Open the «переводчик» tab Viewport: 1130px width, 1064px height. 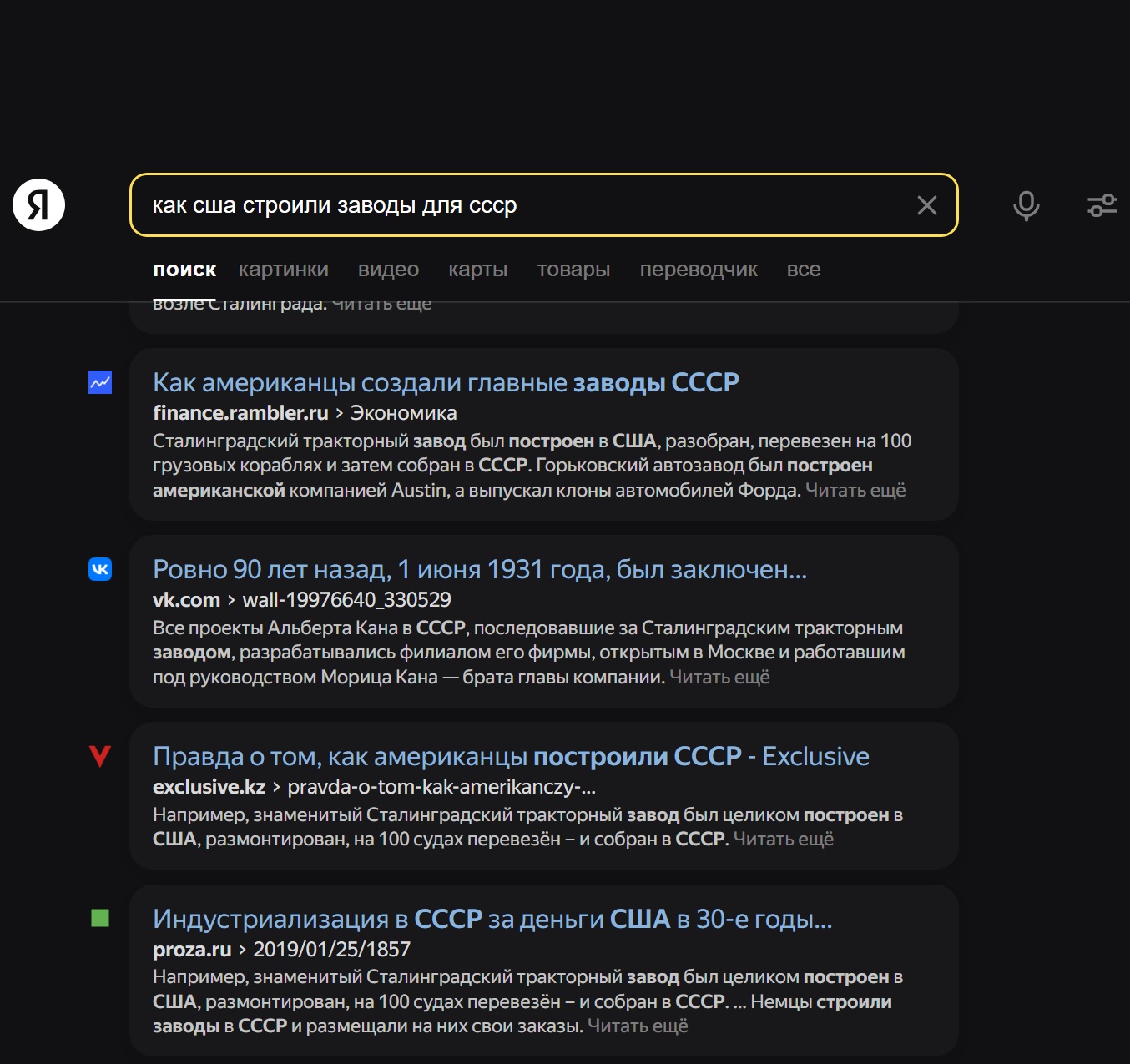click(x=699, y=270)
